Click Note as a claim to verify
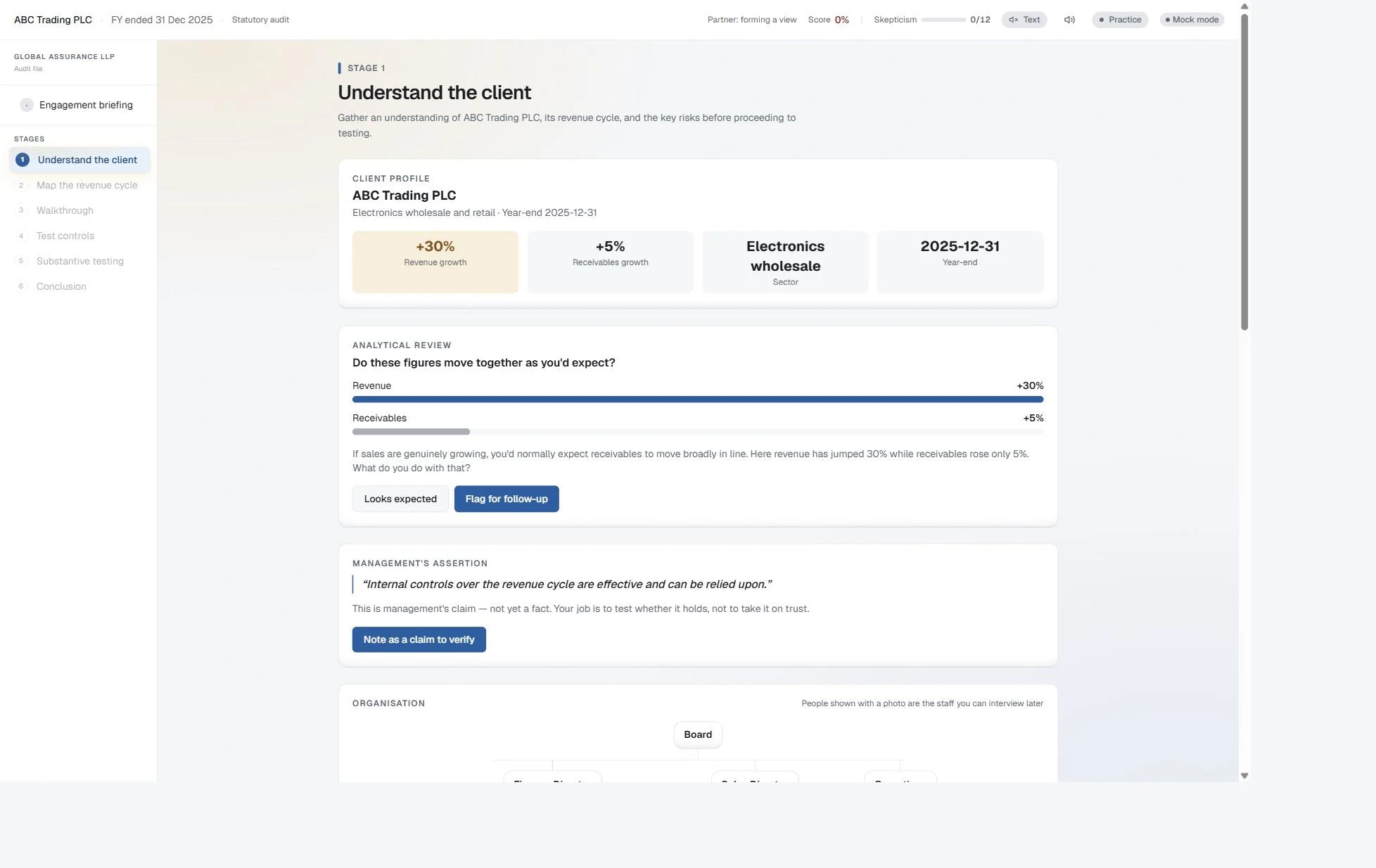This screenshot has width=1376, height=868. pyautogui.click(x=419, y=639)
